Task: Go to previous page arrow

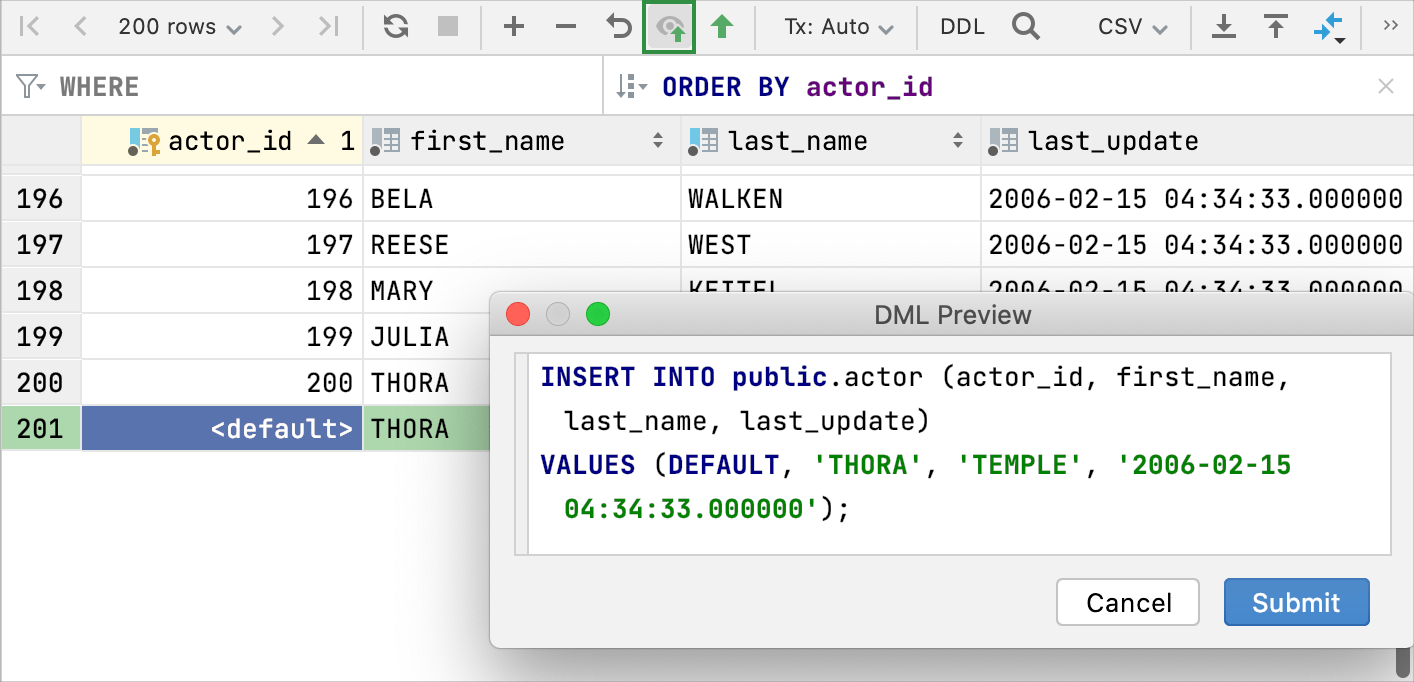Action: (x=81, y=27)
